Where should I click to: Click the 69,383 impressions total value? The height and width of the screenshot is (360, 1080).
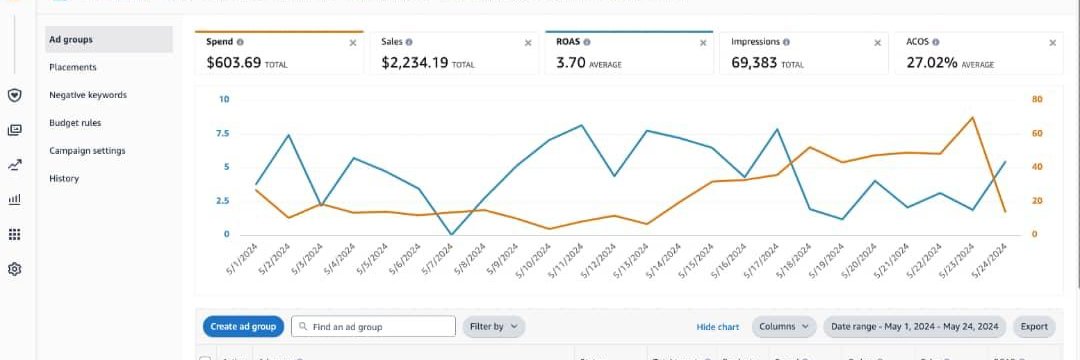point(754,63)
